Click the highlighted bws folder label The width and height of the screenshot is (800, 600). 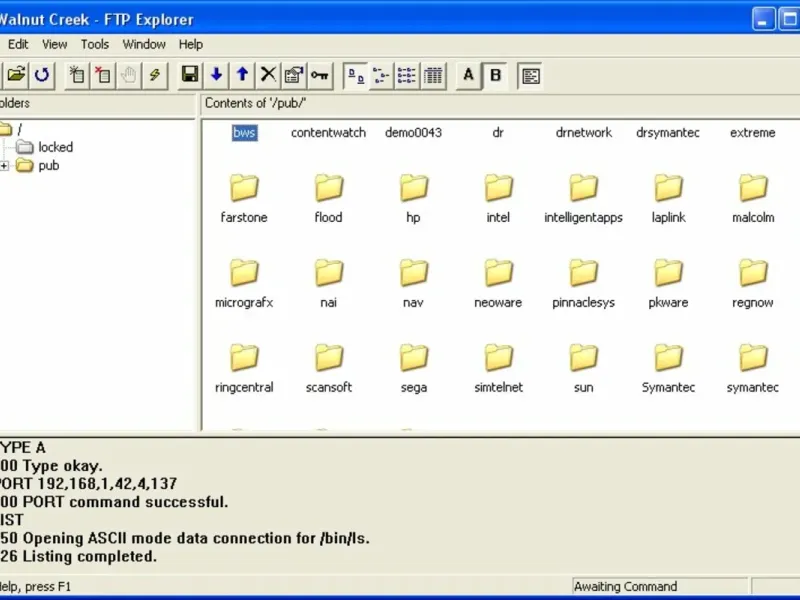coord(244,133)
